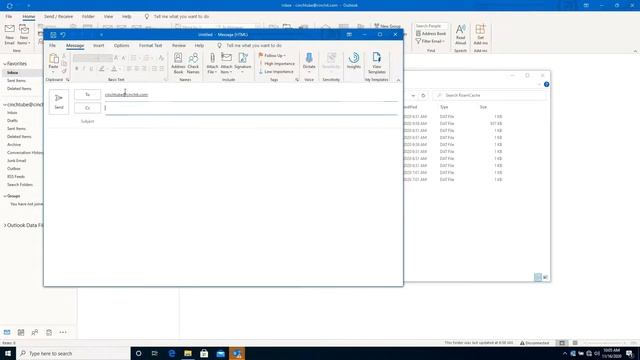Open the font name combo box

(86, 58)
